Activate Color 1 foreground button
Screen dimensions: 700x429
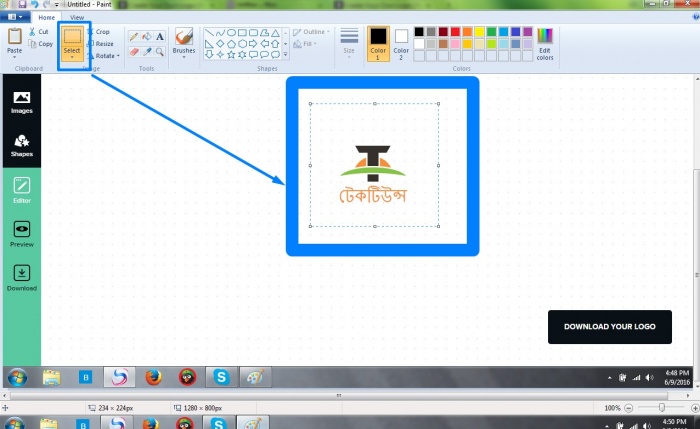[378, 43]
